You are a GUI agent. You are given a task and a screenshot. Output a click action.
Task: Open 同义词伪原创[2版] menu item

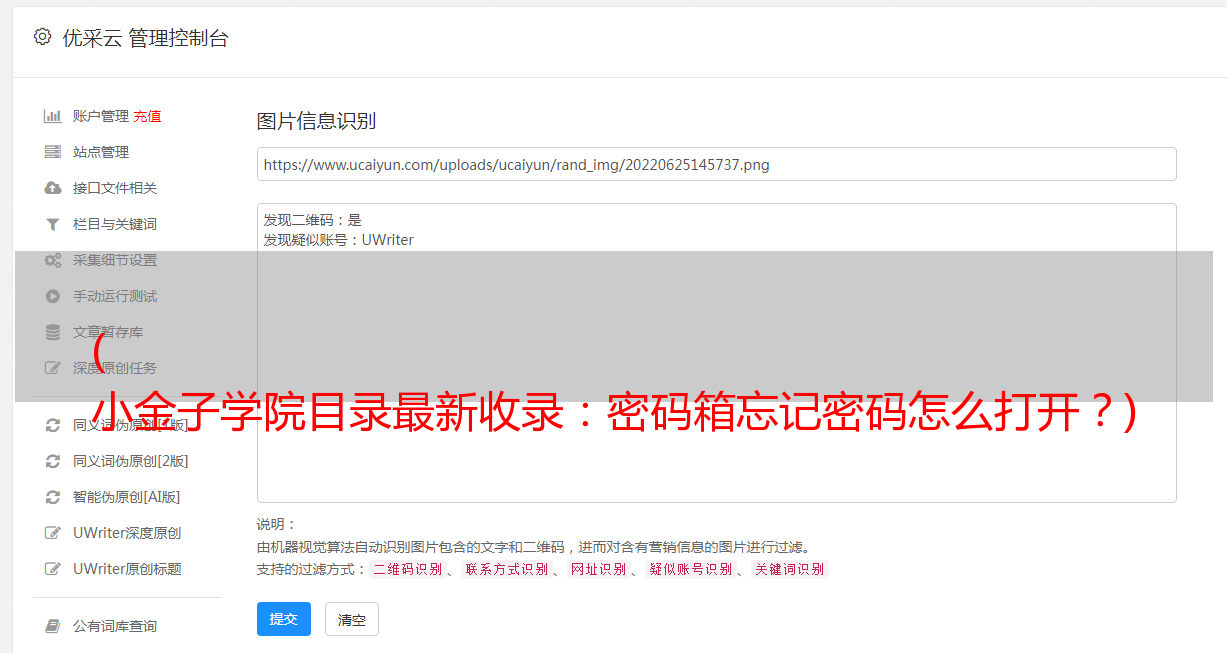[130, 461]
